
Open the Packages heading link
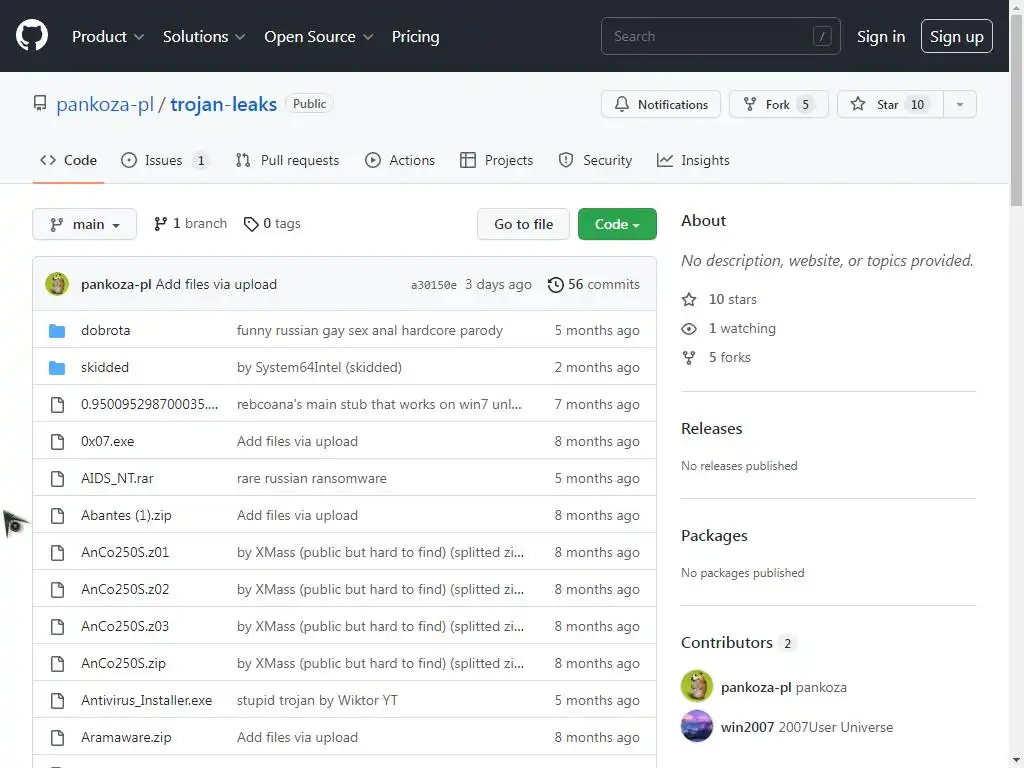point(714,536)
